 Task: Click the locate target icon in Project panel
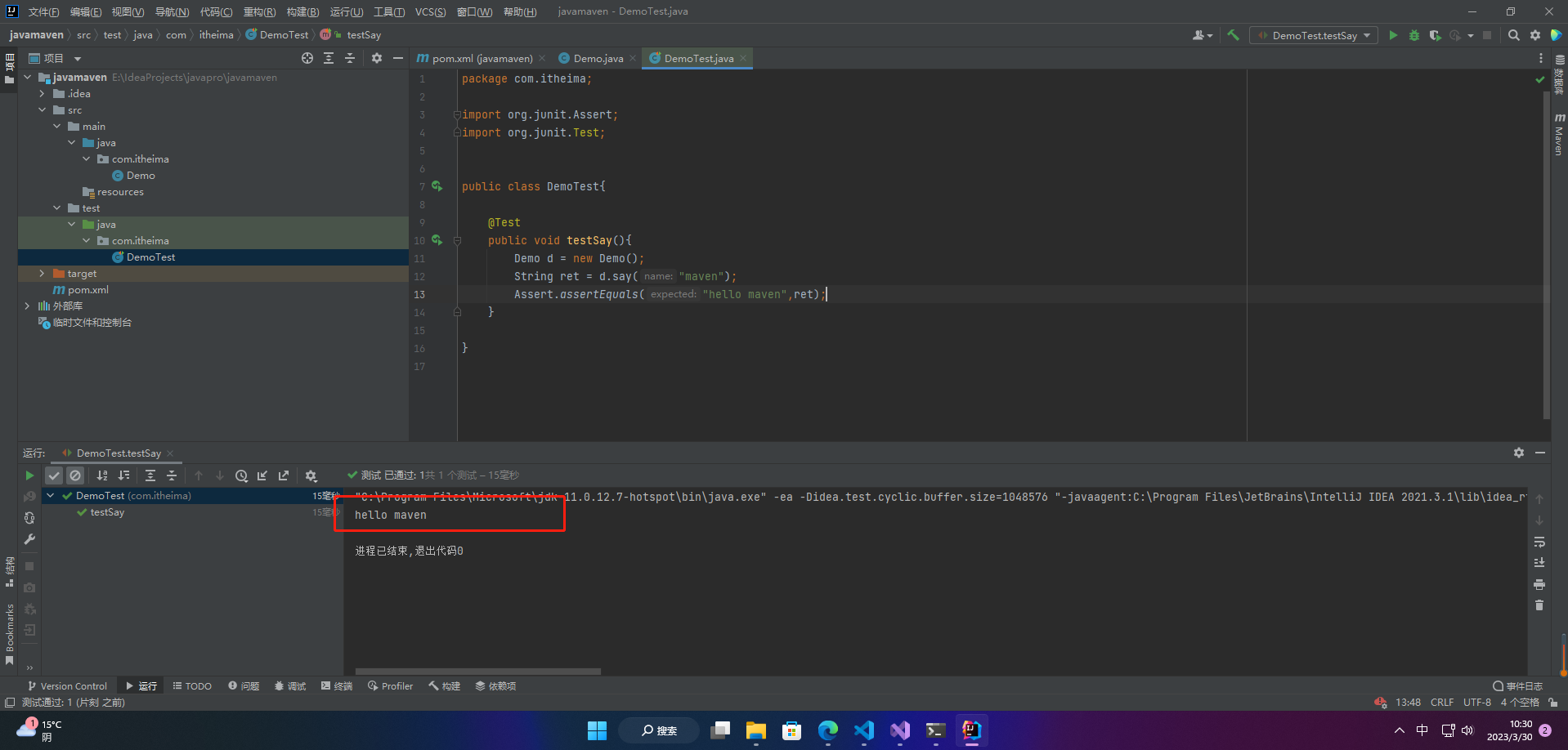click(x=307, y=58)
